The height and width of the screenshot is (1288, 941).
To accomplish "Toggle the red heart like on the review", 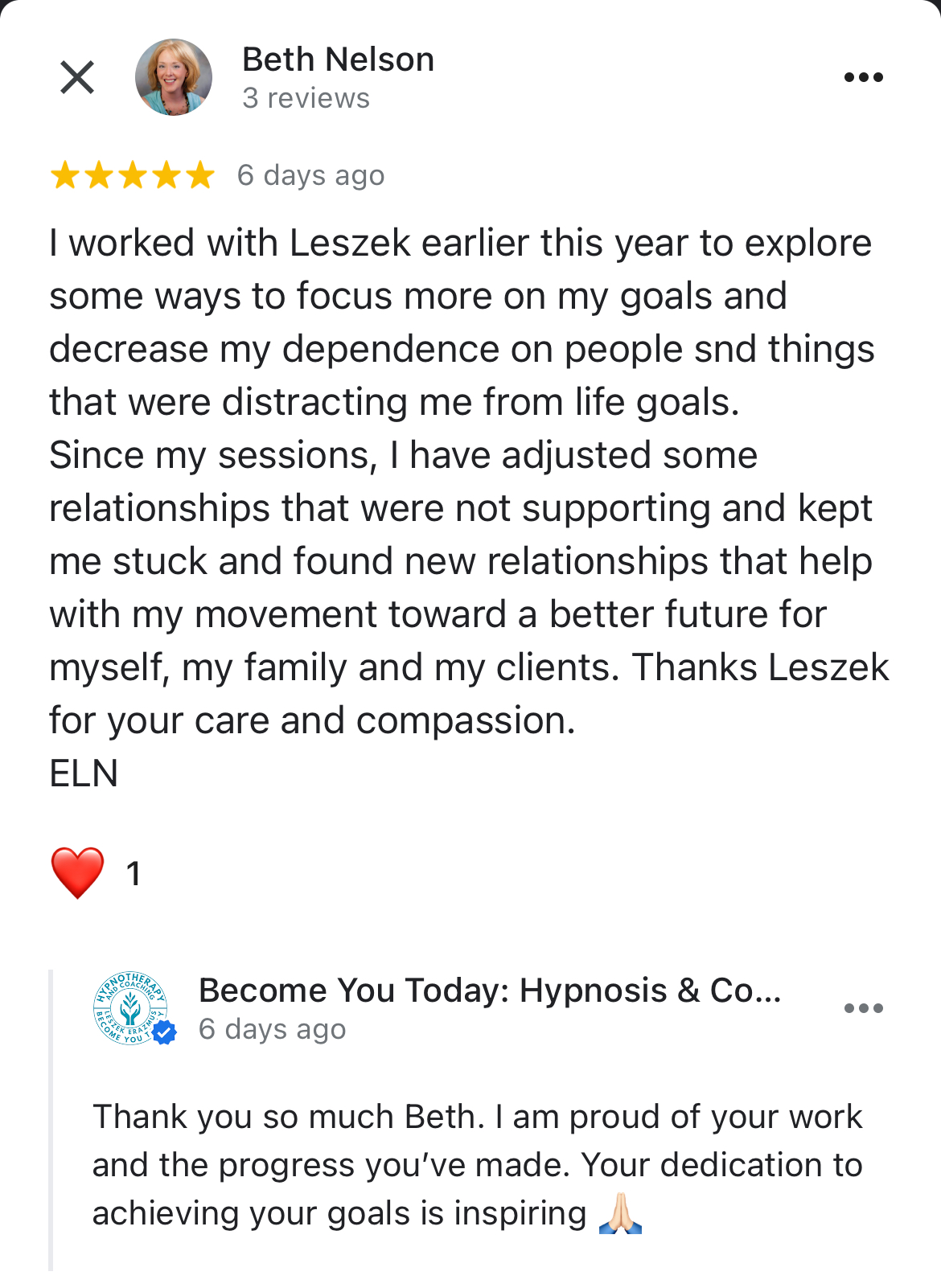I will tap(77, 873).
